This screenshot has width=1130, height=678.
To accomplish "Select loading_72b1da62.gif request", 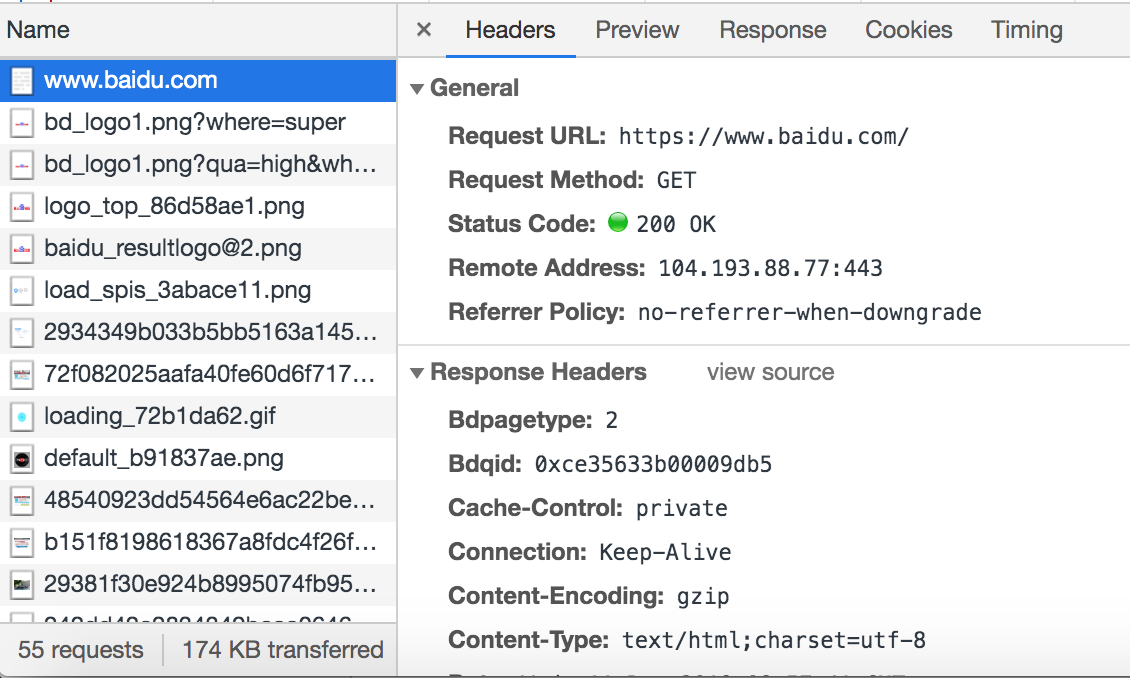I will point(198,416).
